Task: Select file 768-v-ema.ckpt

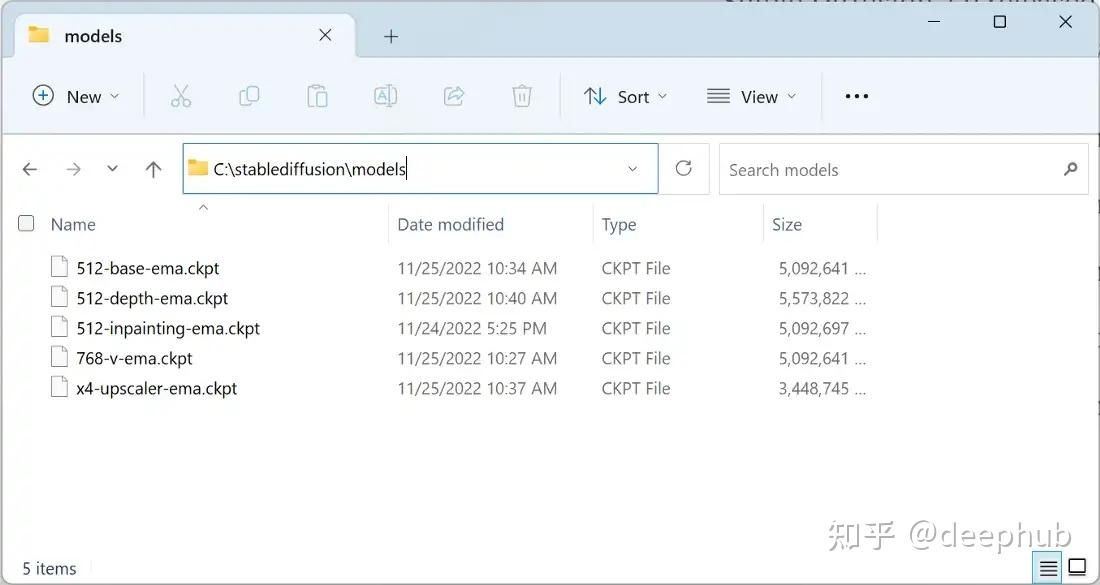Action: (135, 358)
